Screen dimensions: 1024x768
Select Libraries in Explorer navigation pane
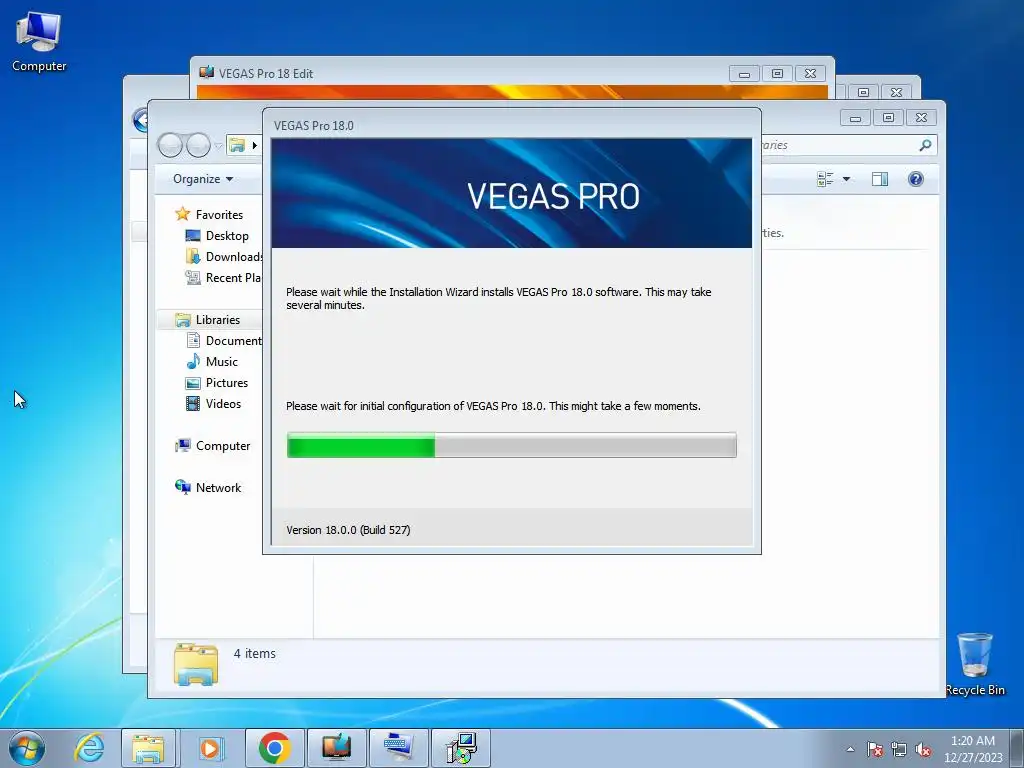217,319
